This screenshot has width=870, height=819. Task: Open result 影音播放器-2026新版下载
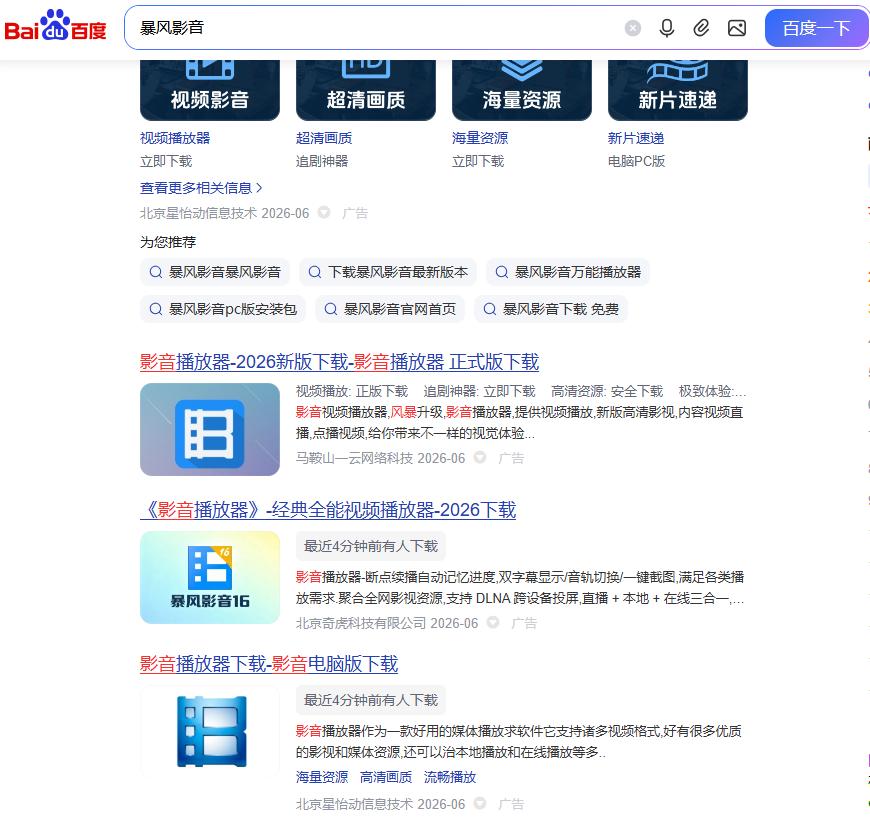coord(339,362)
